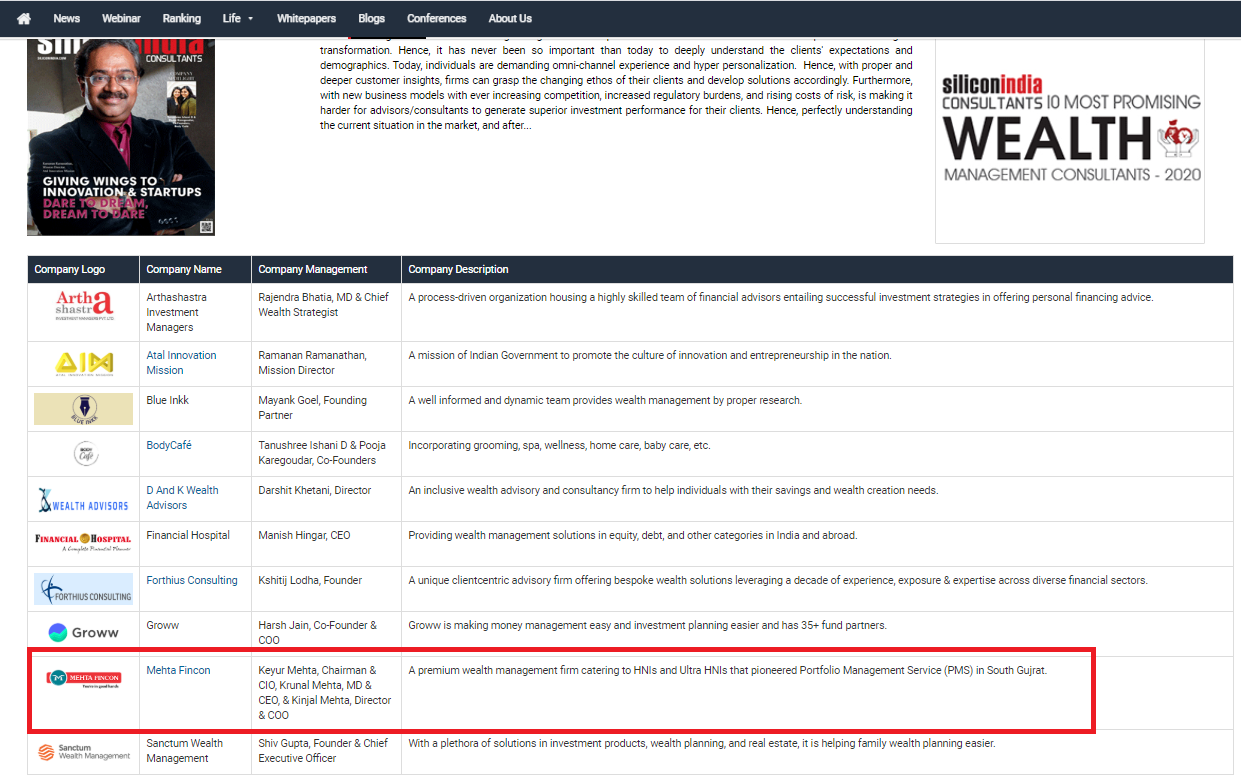Click the Forthius Consulting logo

coord(83,589)
